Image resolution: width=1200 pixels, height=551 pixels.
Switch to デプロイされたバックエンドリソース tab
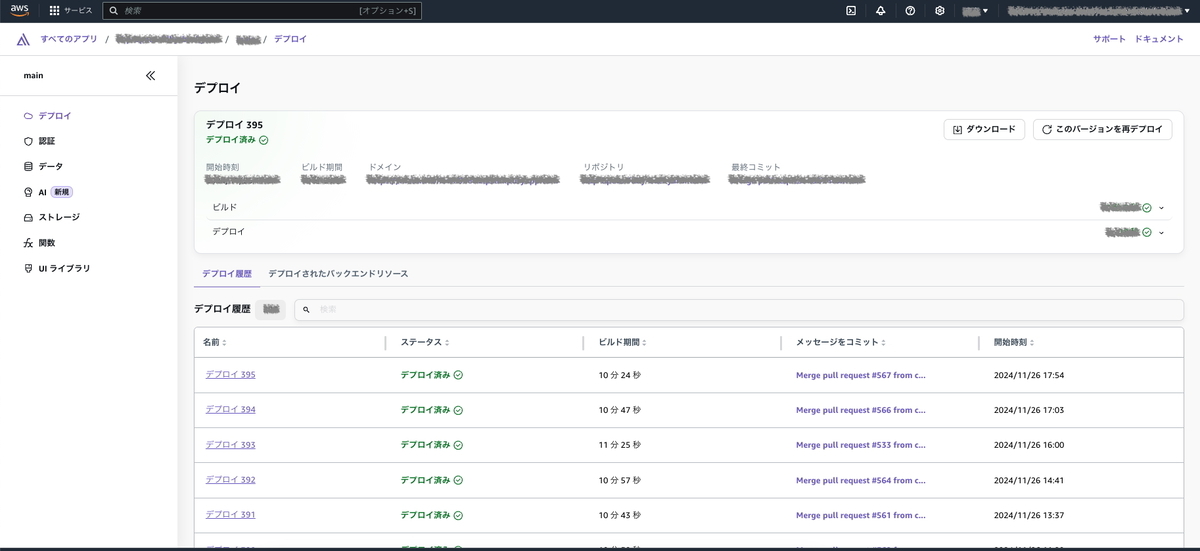coord(338,273)
